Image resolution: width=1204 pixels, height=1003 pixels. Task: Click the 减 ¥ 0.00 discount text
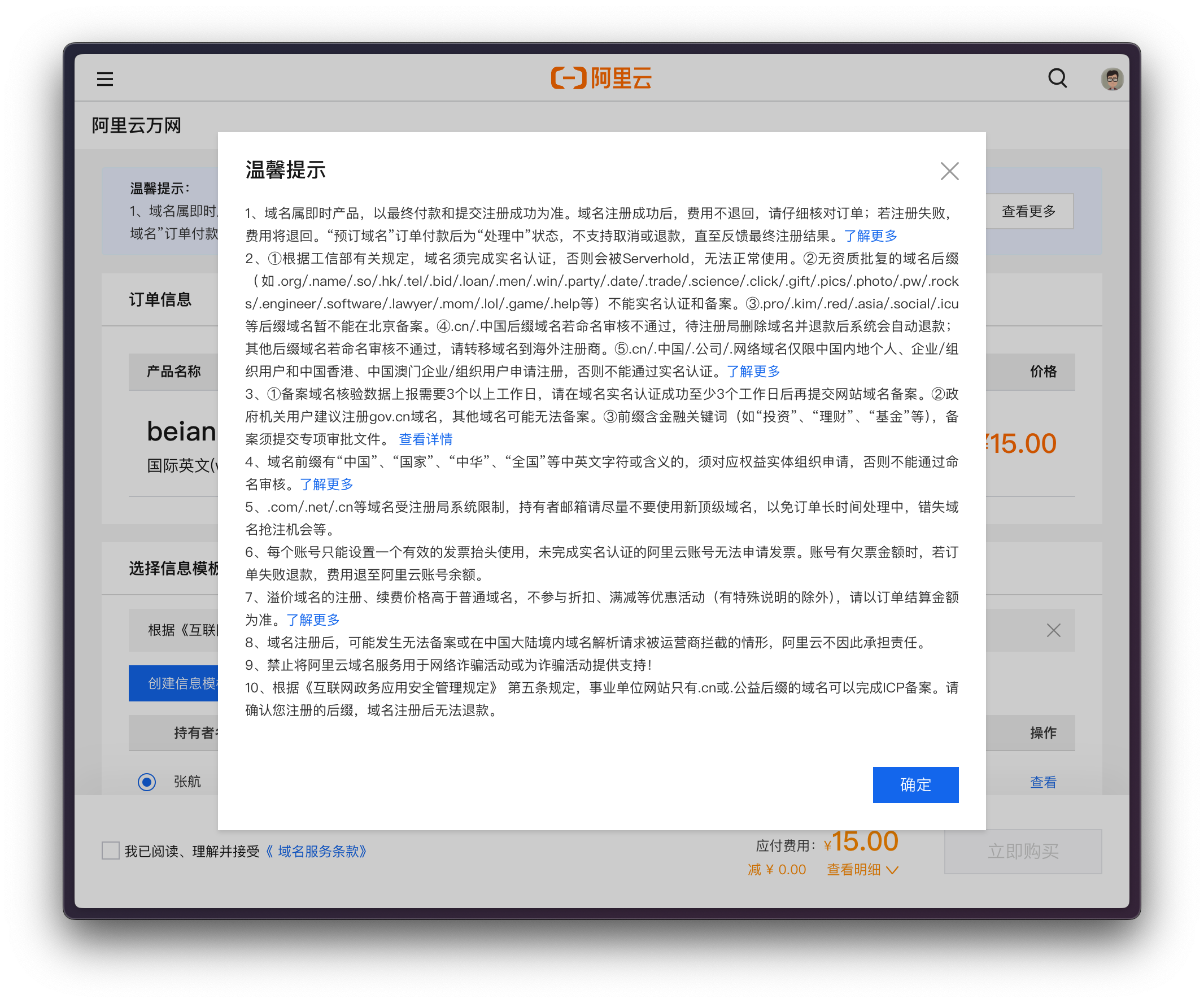(x=777, y=869)
